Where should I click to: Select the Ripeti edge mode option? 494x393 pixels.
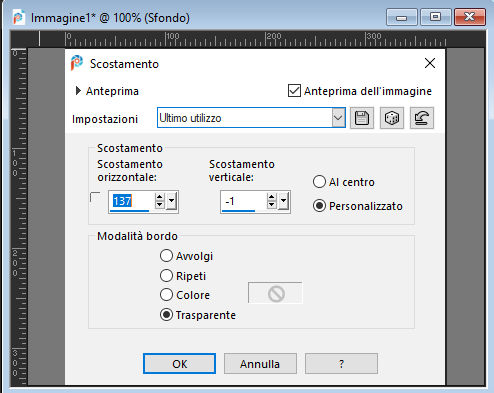coord(166,276)
